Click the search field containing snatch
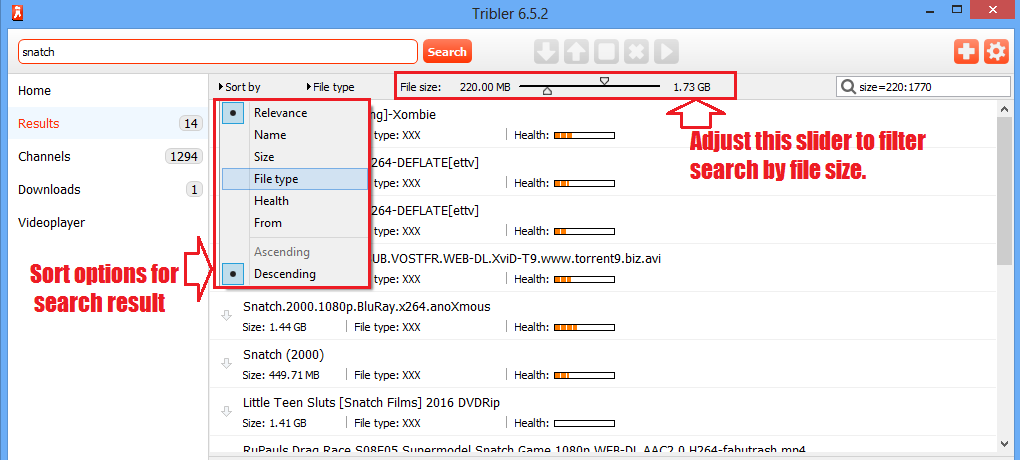1020x460 pixels. pyautogui.click(x=217, y=52)
